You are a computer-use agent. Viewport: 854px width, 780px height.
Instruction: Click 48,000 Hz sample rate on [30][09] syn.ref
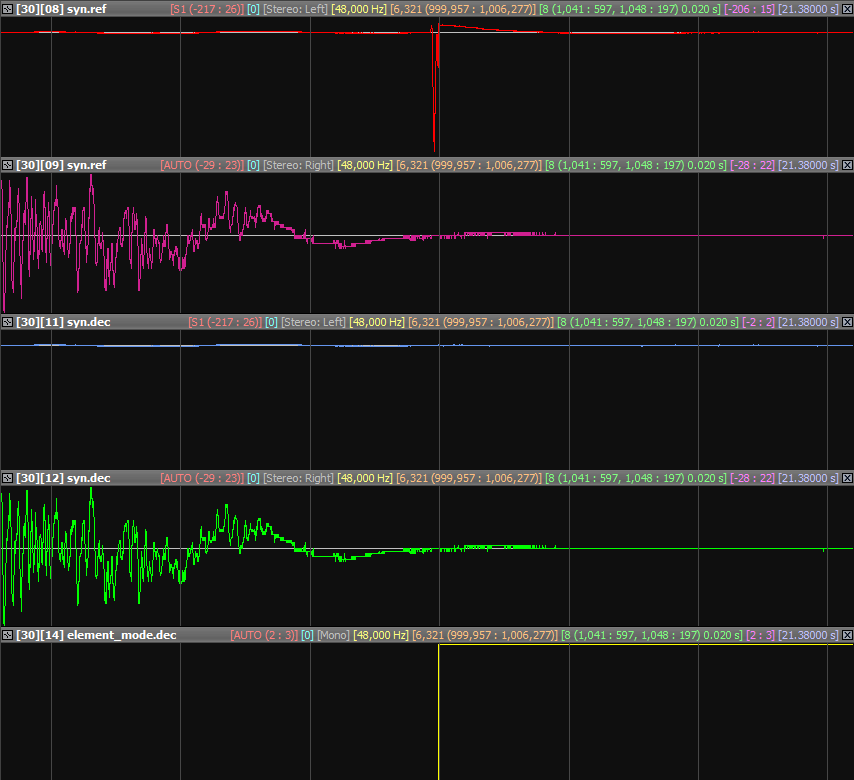pos(365,165)
